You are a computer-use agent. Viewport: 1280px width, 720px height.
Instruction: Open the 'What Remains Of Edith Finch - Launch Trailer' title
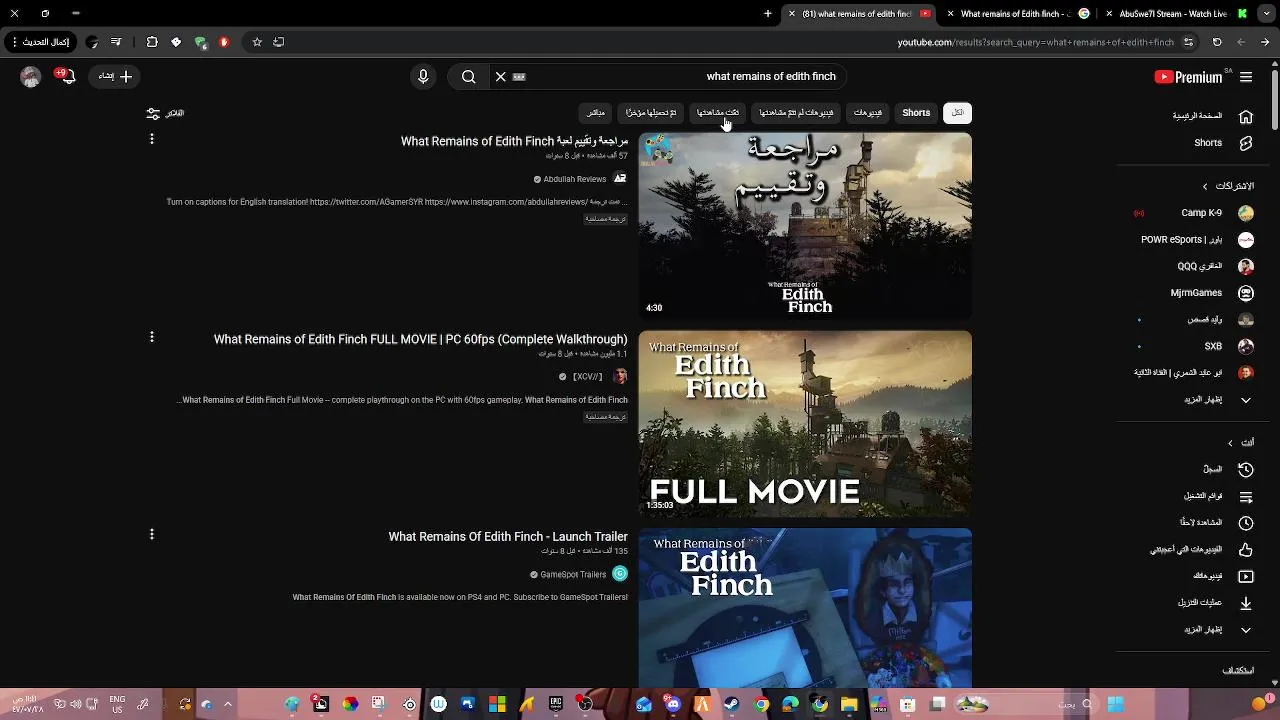(x=508, y=537)
